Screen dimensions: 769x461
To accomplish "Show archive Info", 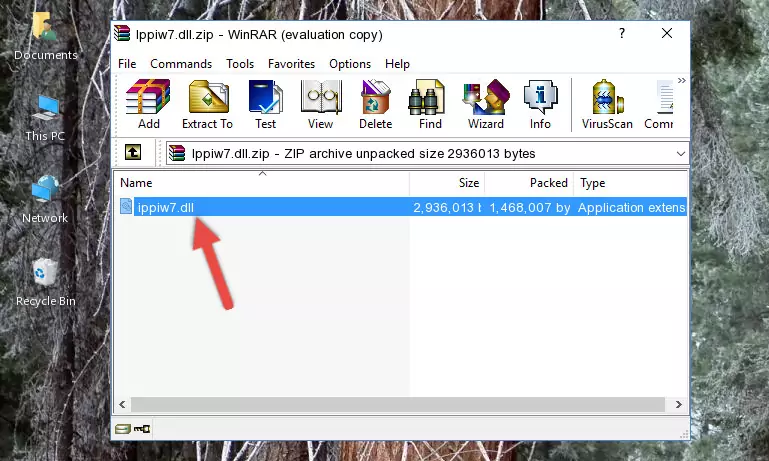I will click(x=540, y=104).
